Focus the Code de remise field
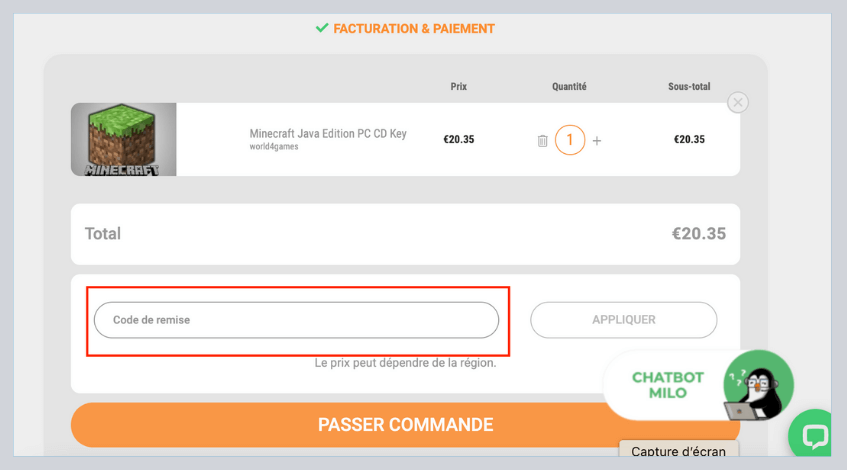 296,320
